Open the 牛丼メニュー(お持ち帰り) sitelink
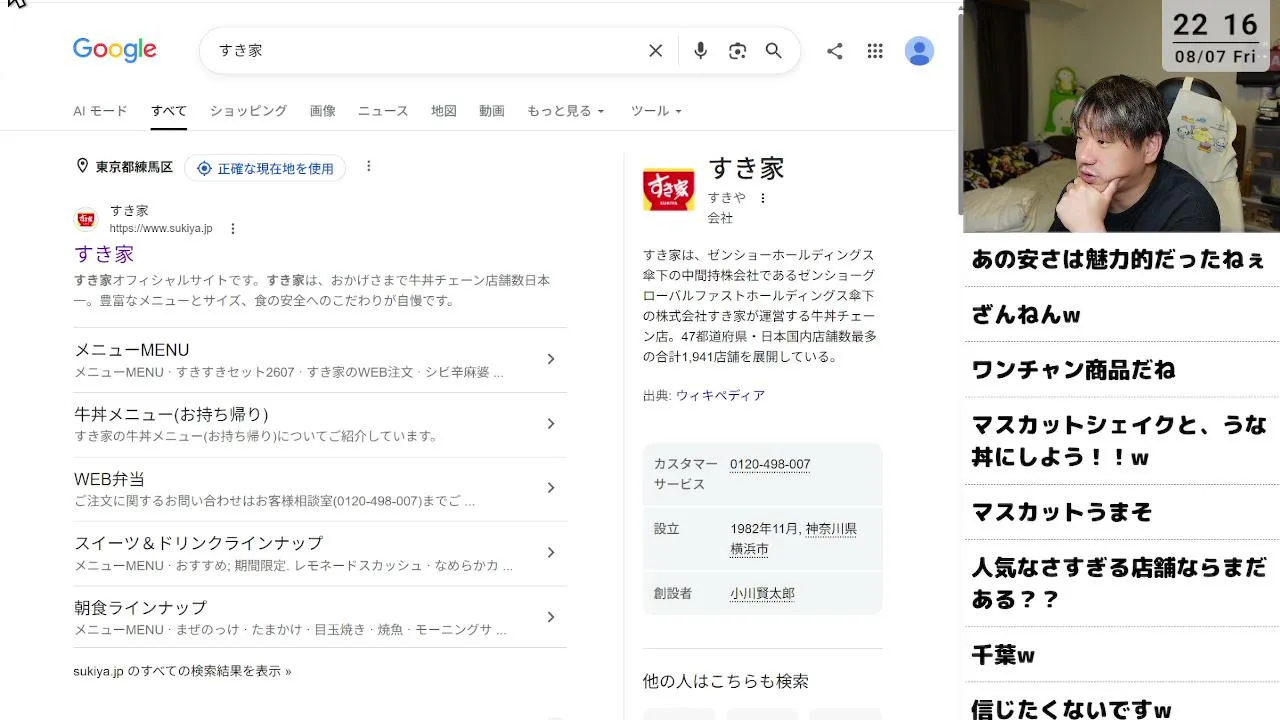The image size is (1280, 720). click(x=171, y=414)
